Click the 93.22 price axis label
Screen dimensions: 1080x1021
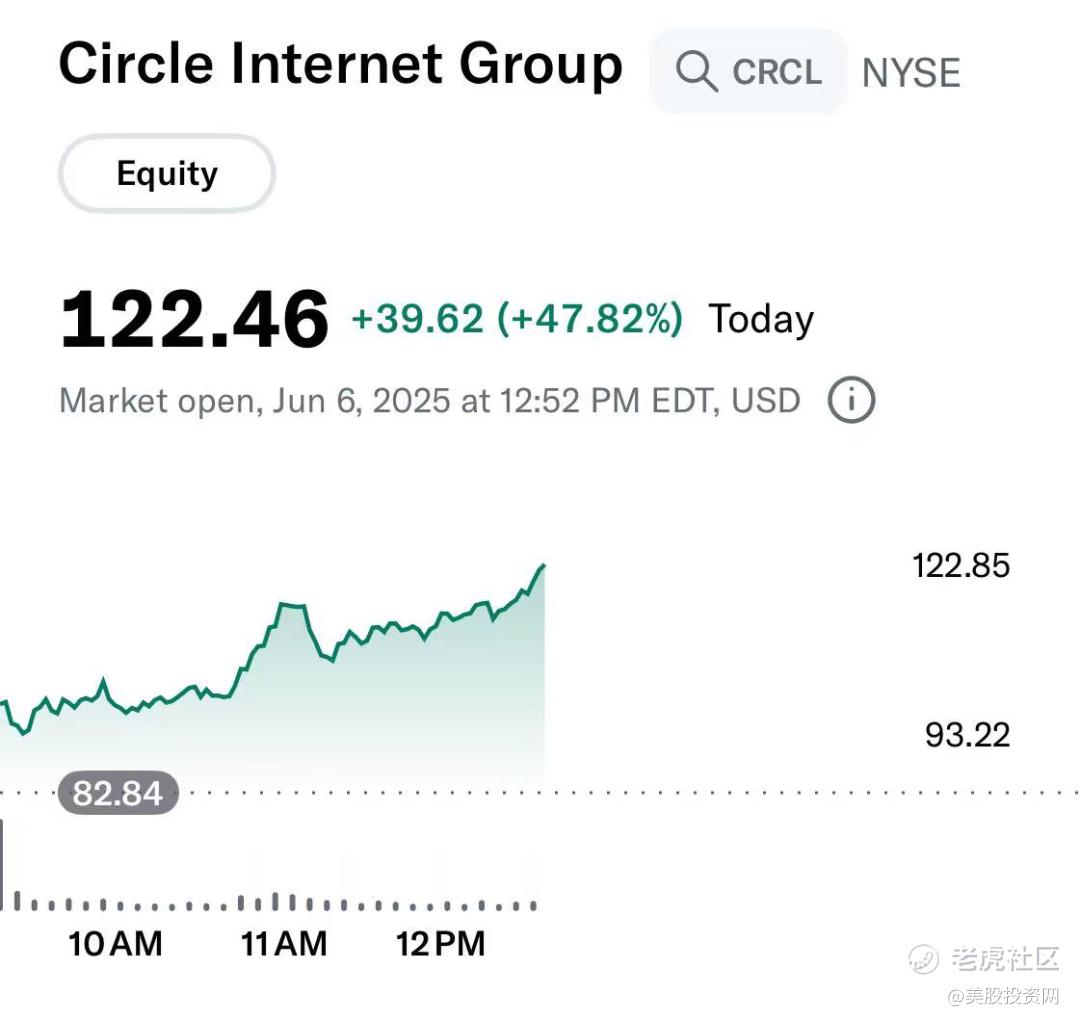click(x=967, y=736)
